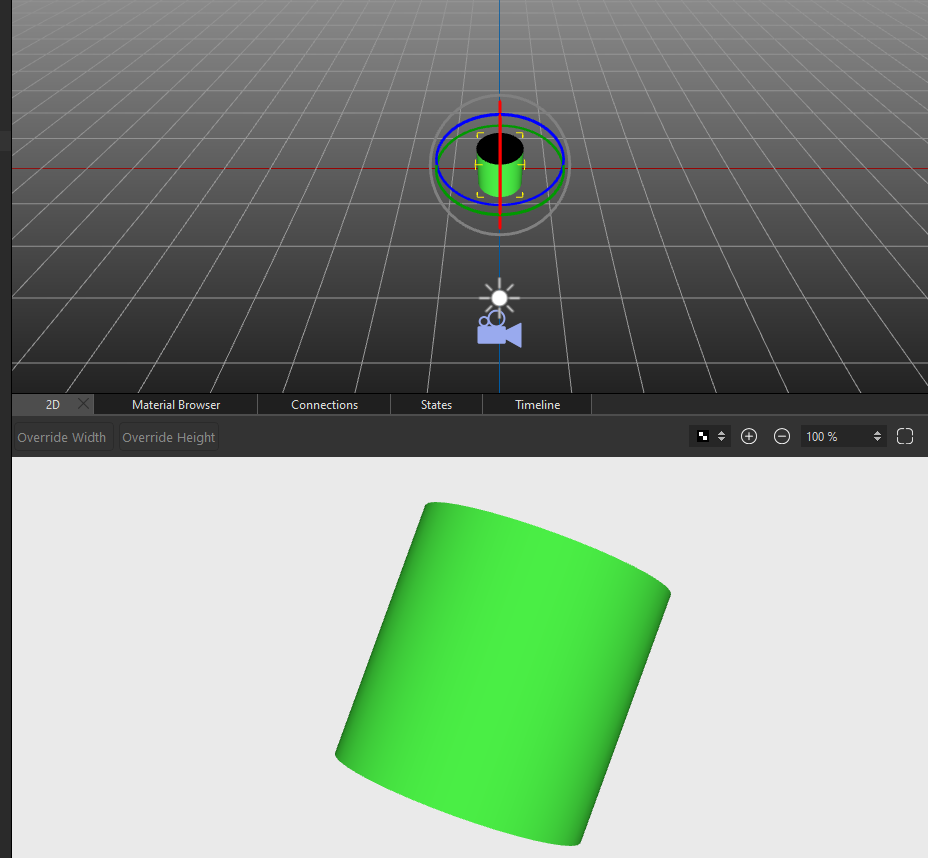The width and height of the screenshot is (928, 858).
Task: Open the Connections tab
Action: coord(324,405)
